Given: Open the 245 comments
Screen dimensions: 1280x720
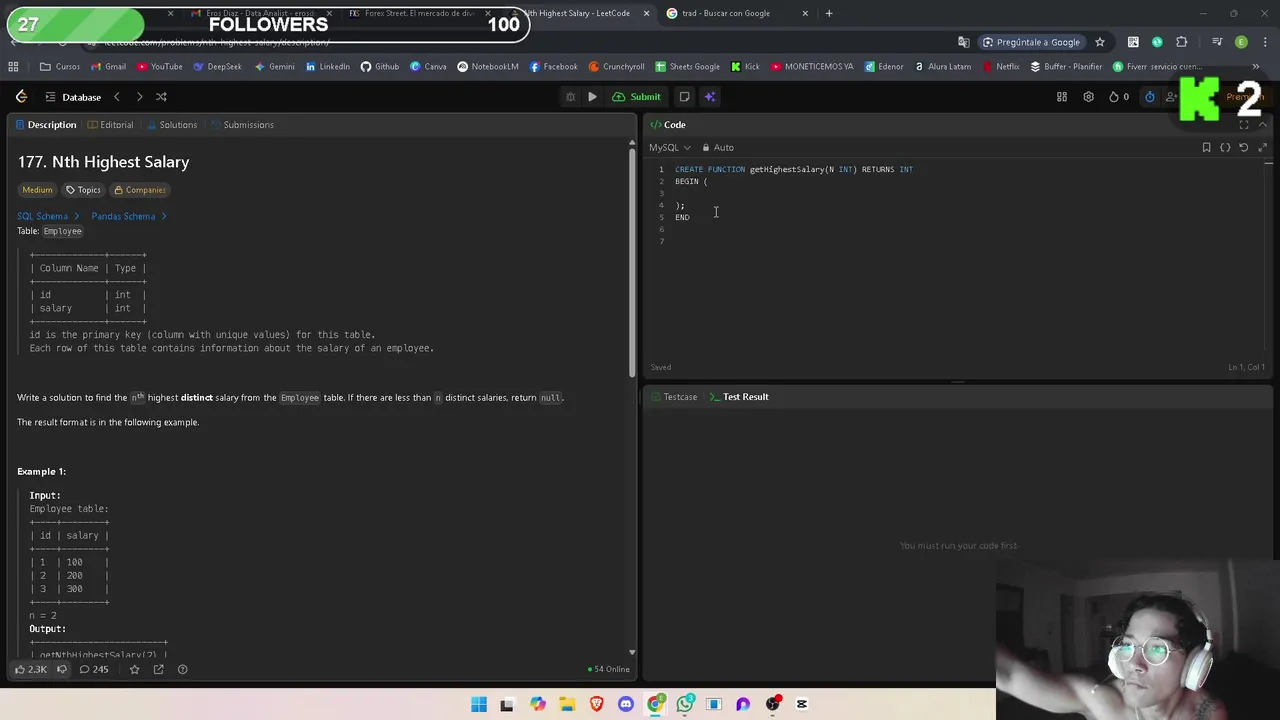Looking at the screenshot, I should 93,669.
